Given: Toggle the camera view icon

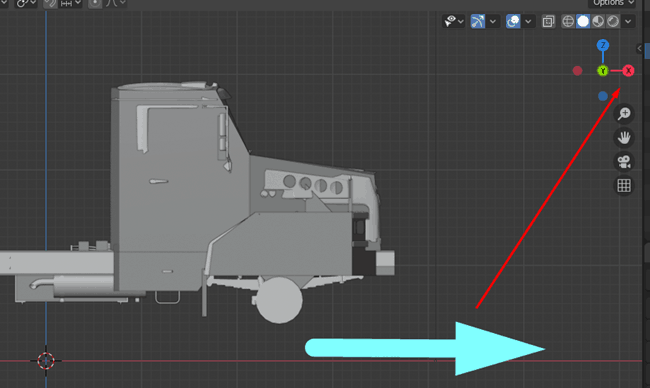Looking at the screenshot, I should [x=624, y=161].
